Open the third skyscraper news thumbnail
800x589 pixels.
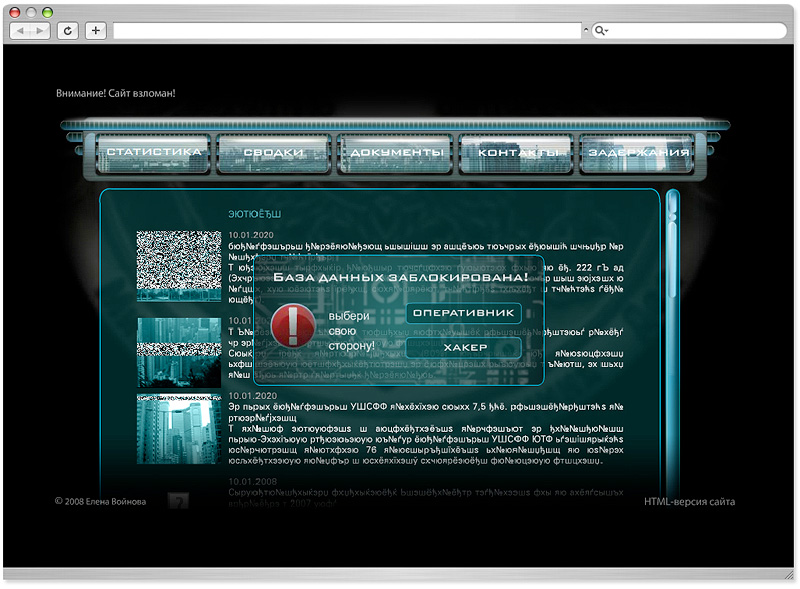[x=179, y=429]
